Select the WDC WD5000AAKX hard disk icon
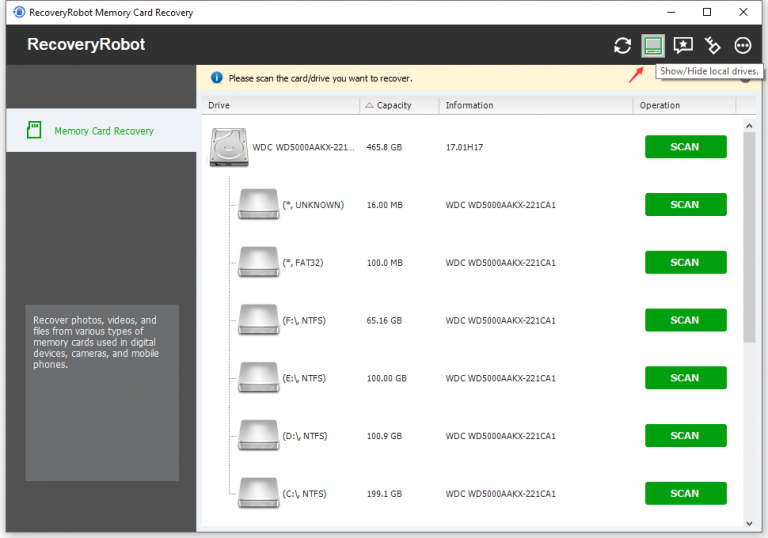 229,147
